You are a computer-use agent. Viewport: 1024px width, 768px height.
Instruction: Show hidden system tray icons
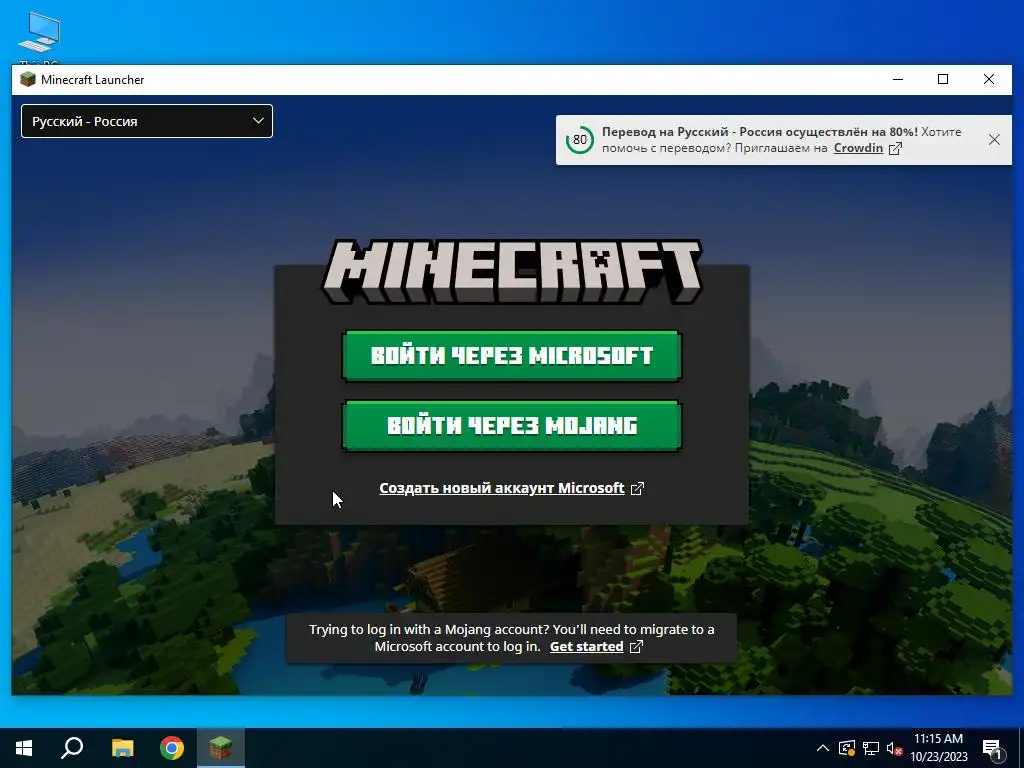[823, 748]
